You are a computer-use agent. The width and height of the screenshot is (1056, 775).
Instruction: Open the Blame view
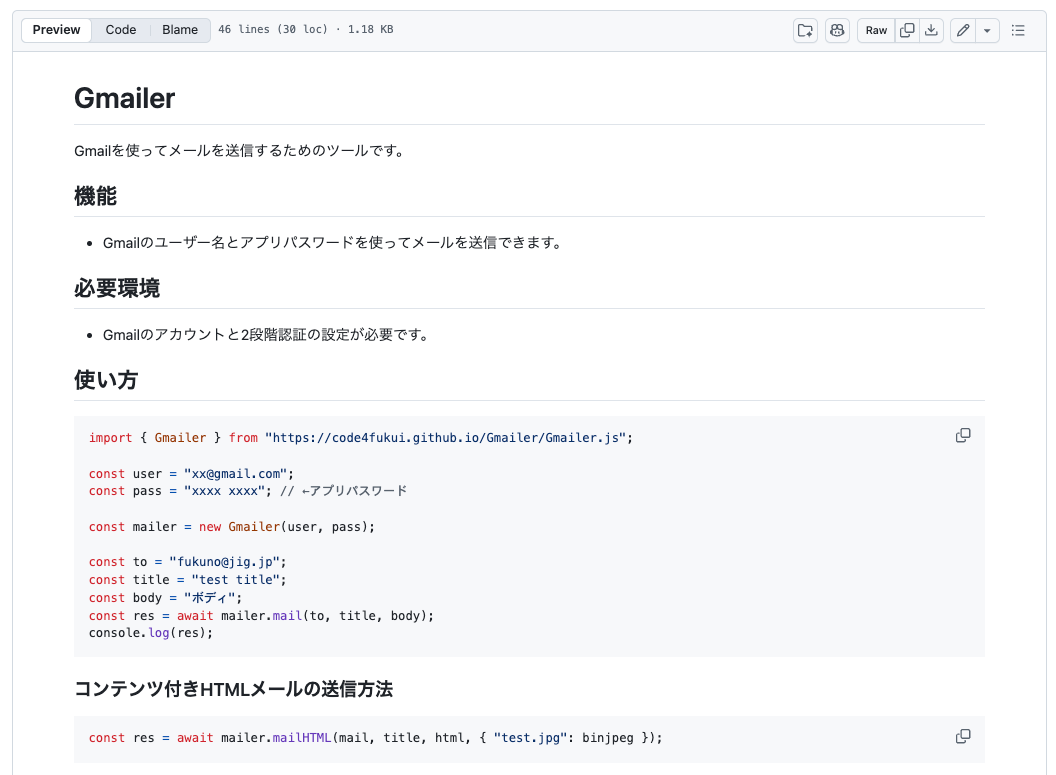pos(180,30)
